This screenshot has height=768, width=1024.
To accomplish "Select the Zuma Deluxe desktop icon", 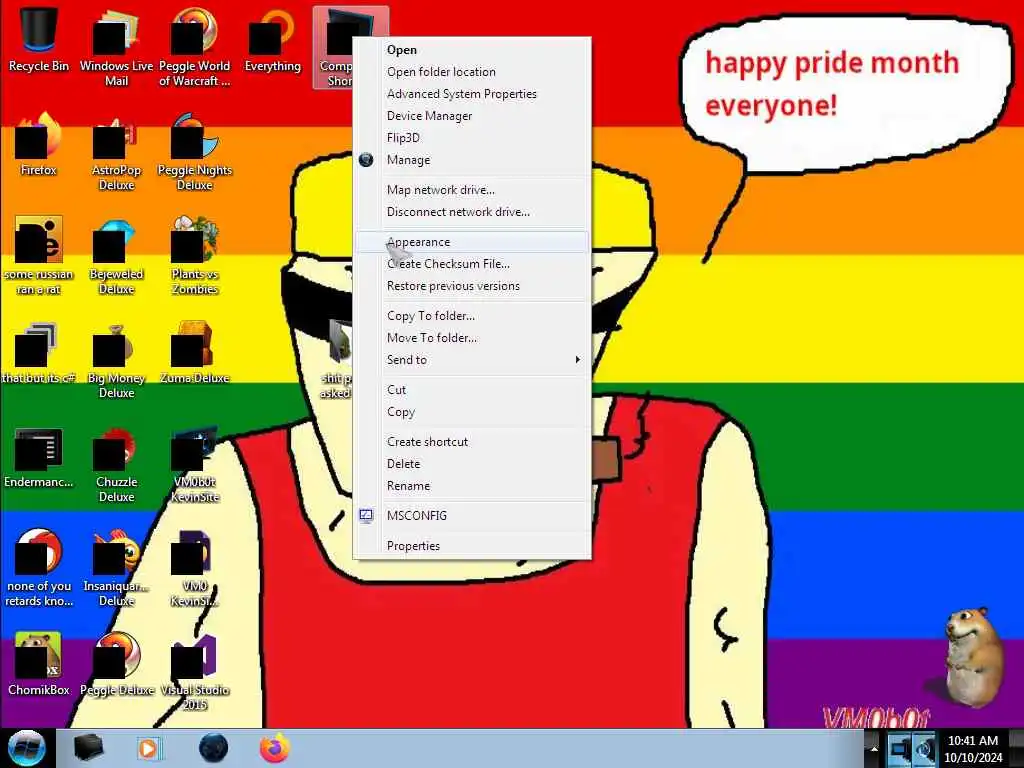I will point(195,353).
